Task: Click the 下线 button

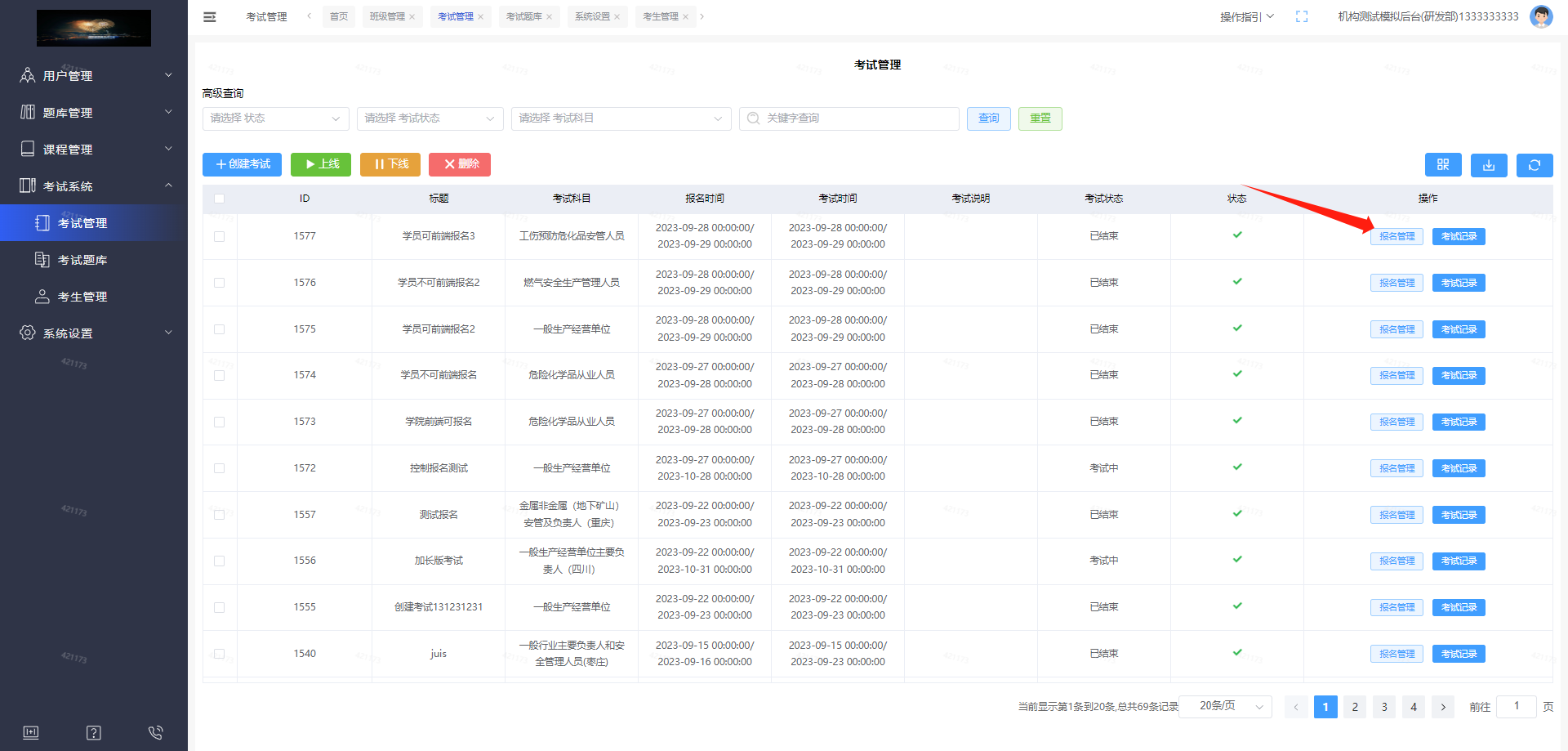Action: coord(390,164)
